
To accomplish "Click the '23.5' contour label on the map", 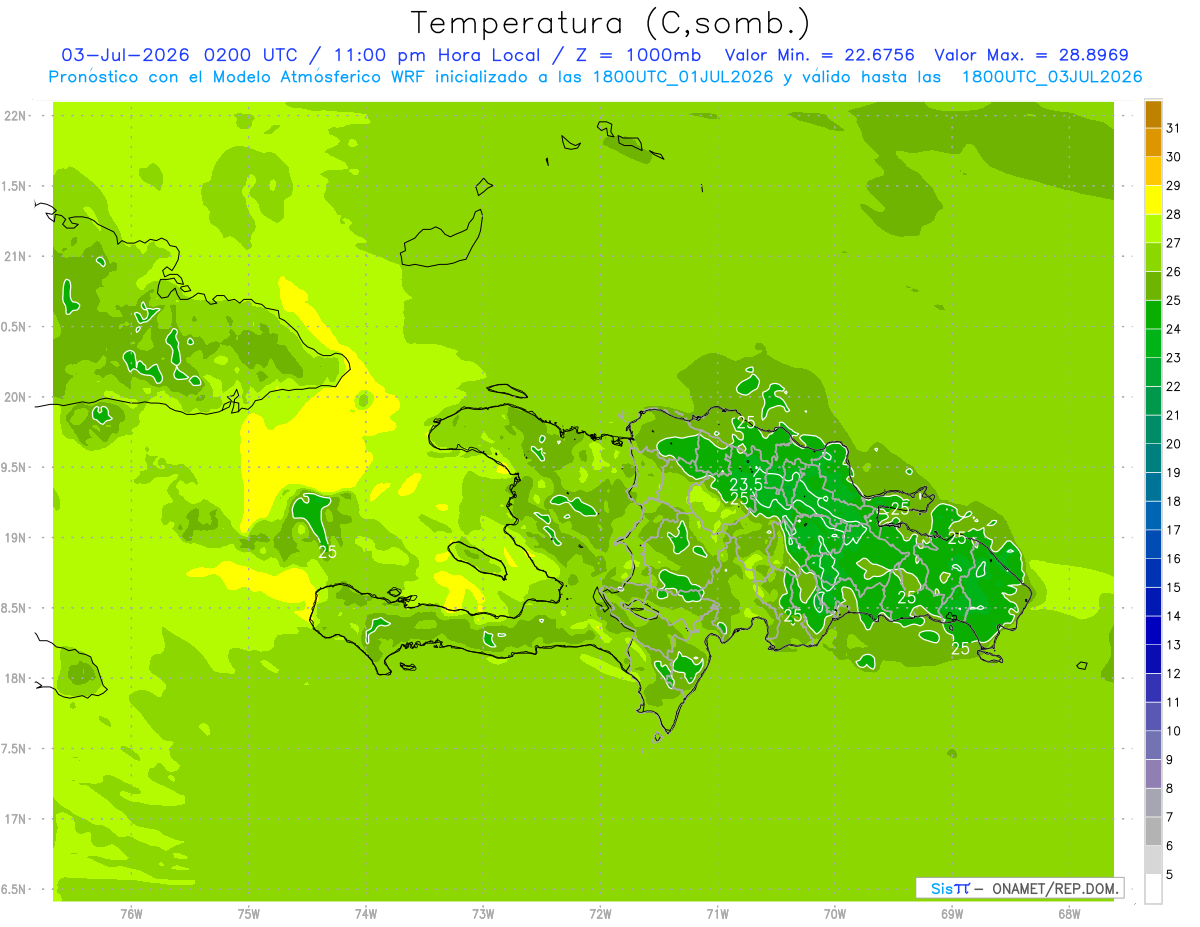I will pyautogui.click(x=745, y=484).
